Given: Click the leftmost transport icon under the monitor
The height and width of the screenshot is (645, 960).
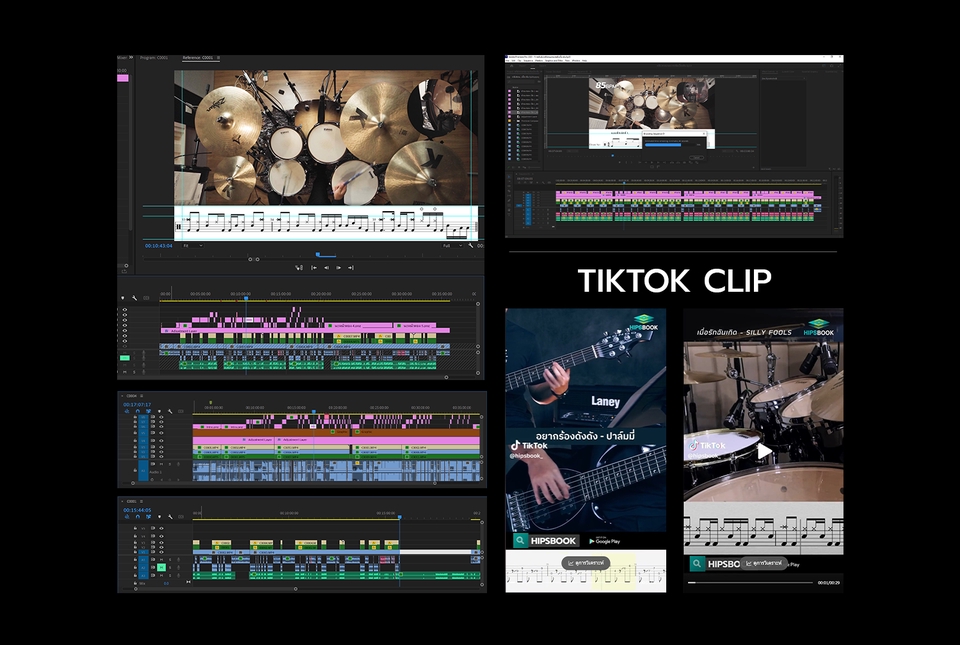Looking at the screenshot, I should (299, 267).
